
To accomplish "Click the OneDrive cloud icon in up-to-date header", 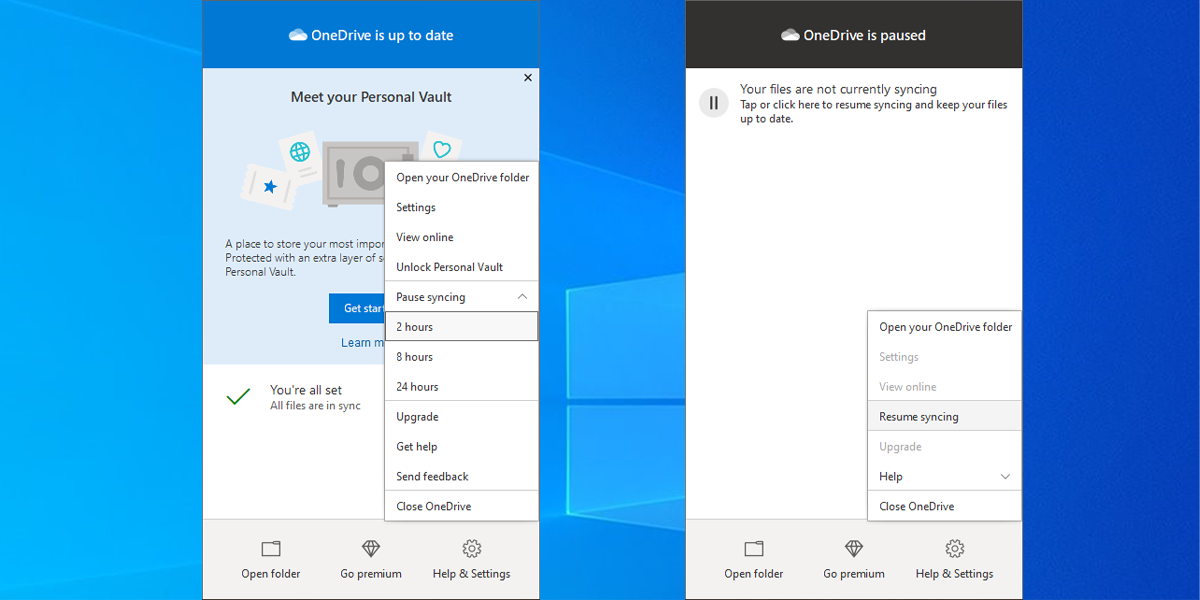I will tap(298, 35).
